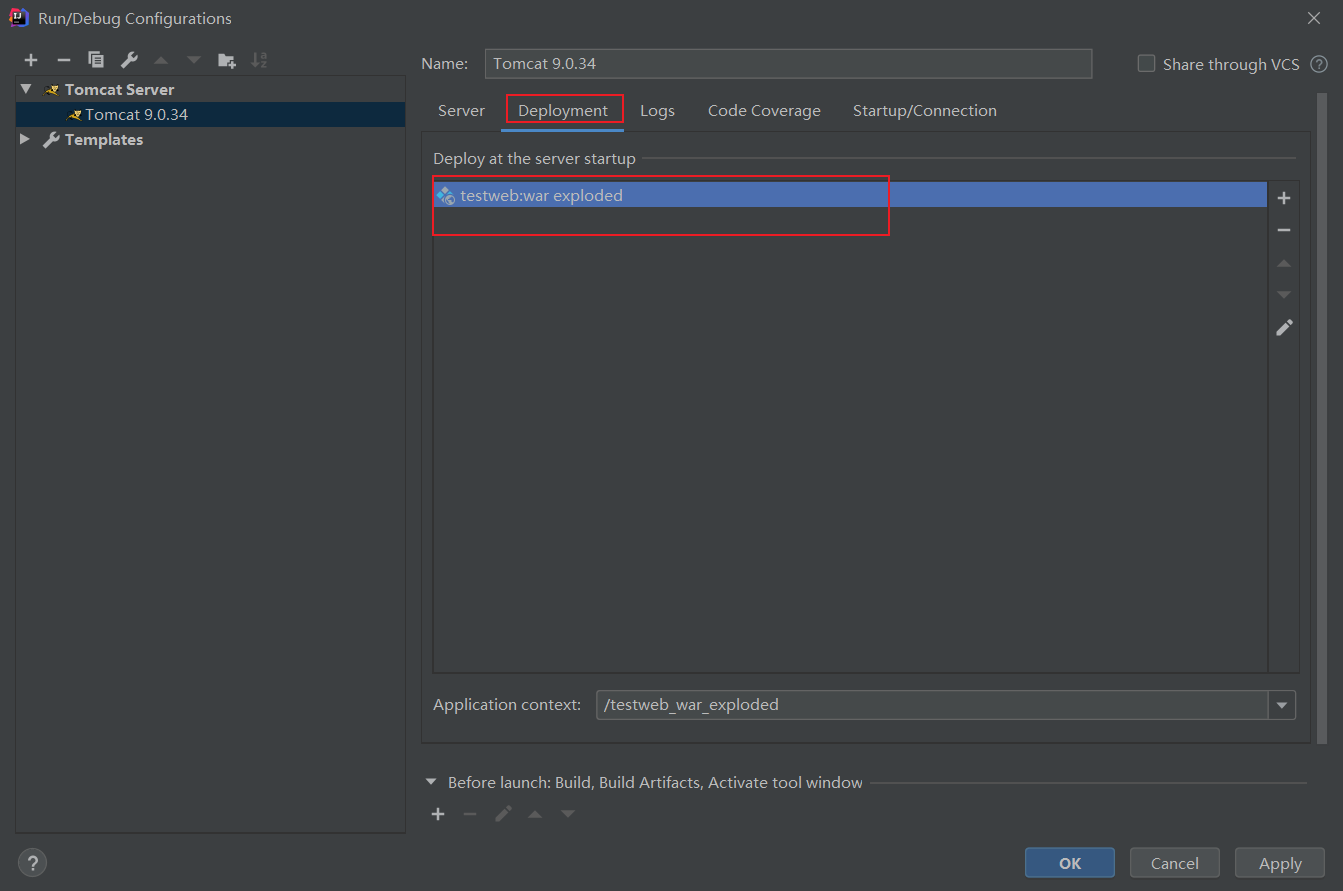
Task: Move configuration up arrow in left toolbar
Action: (x=161, y=60)
